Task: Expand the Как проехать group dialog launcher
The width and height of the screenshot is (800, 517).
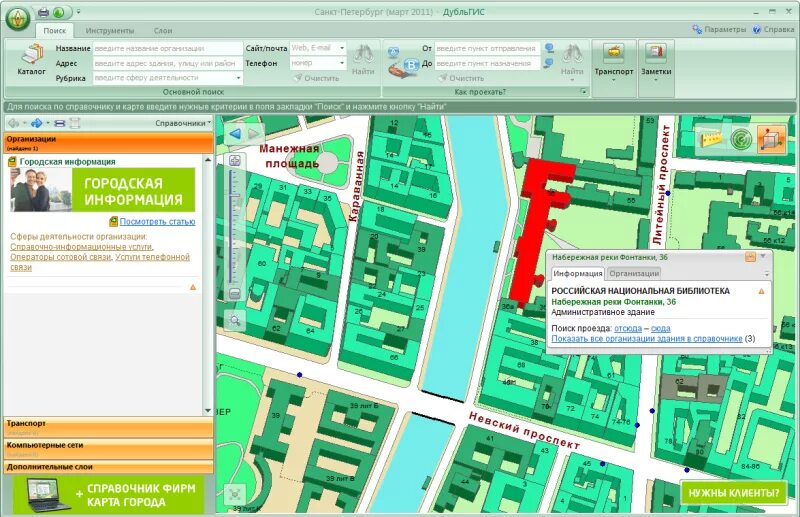Action: 583,92
